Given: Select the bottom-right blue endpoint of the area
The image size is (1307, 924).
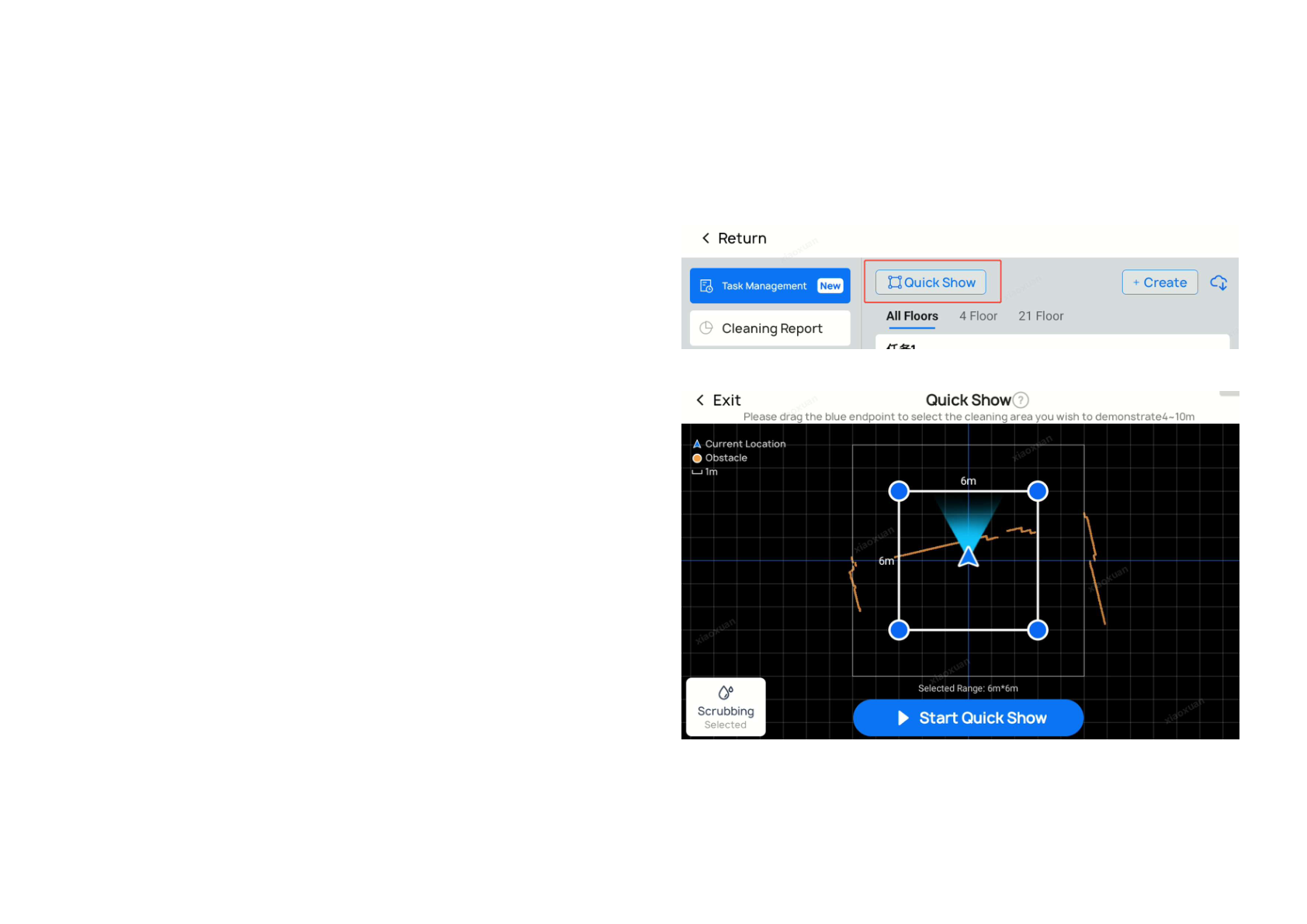Looking at the screenshot, I should [x=1038, y=630].
